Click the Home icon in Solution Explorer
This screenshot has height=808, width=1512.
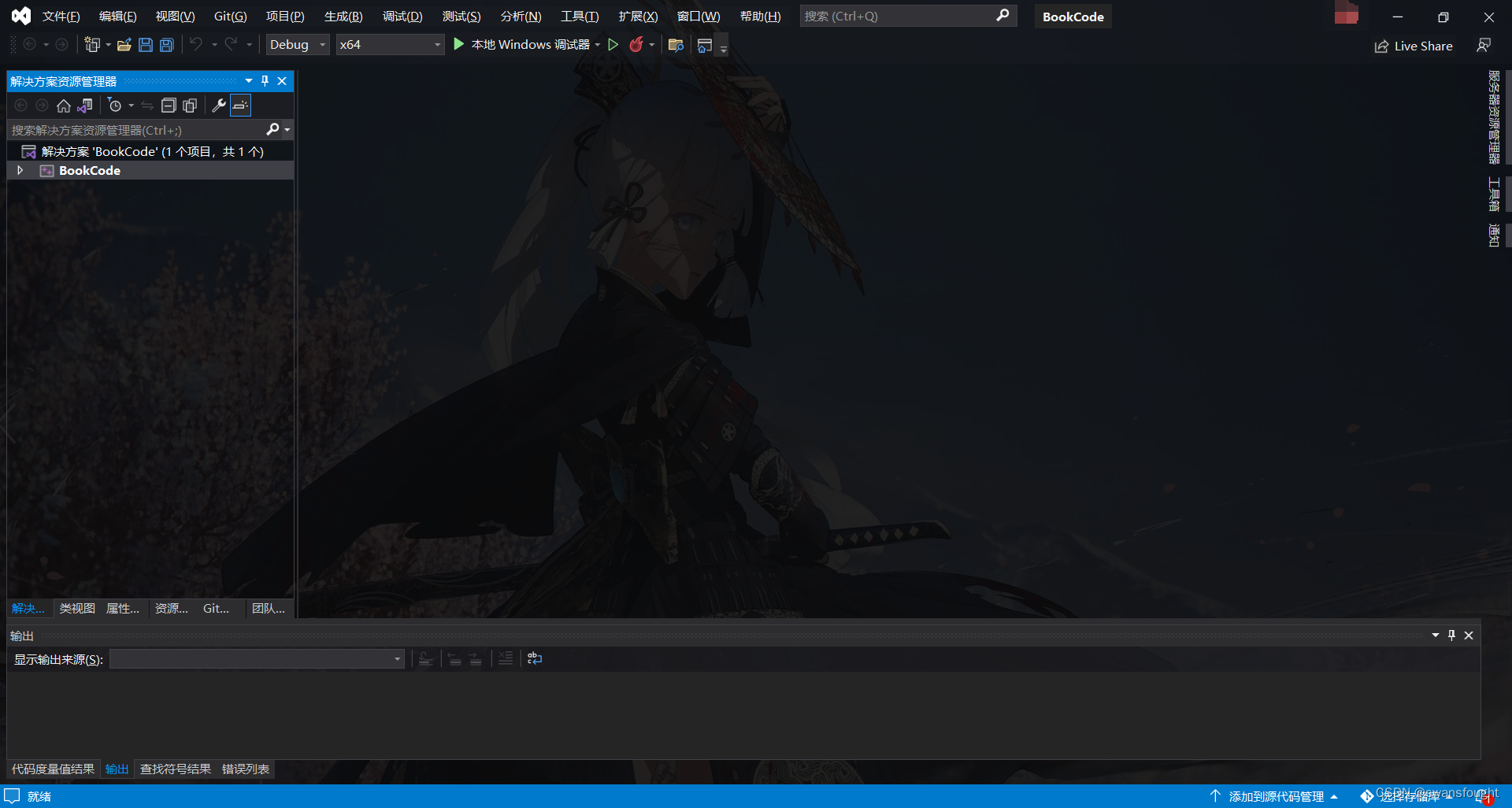64,106
